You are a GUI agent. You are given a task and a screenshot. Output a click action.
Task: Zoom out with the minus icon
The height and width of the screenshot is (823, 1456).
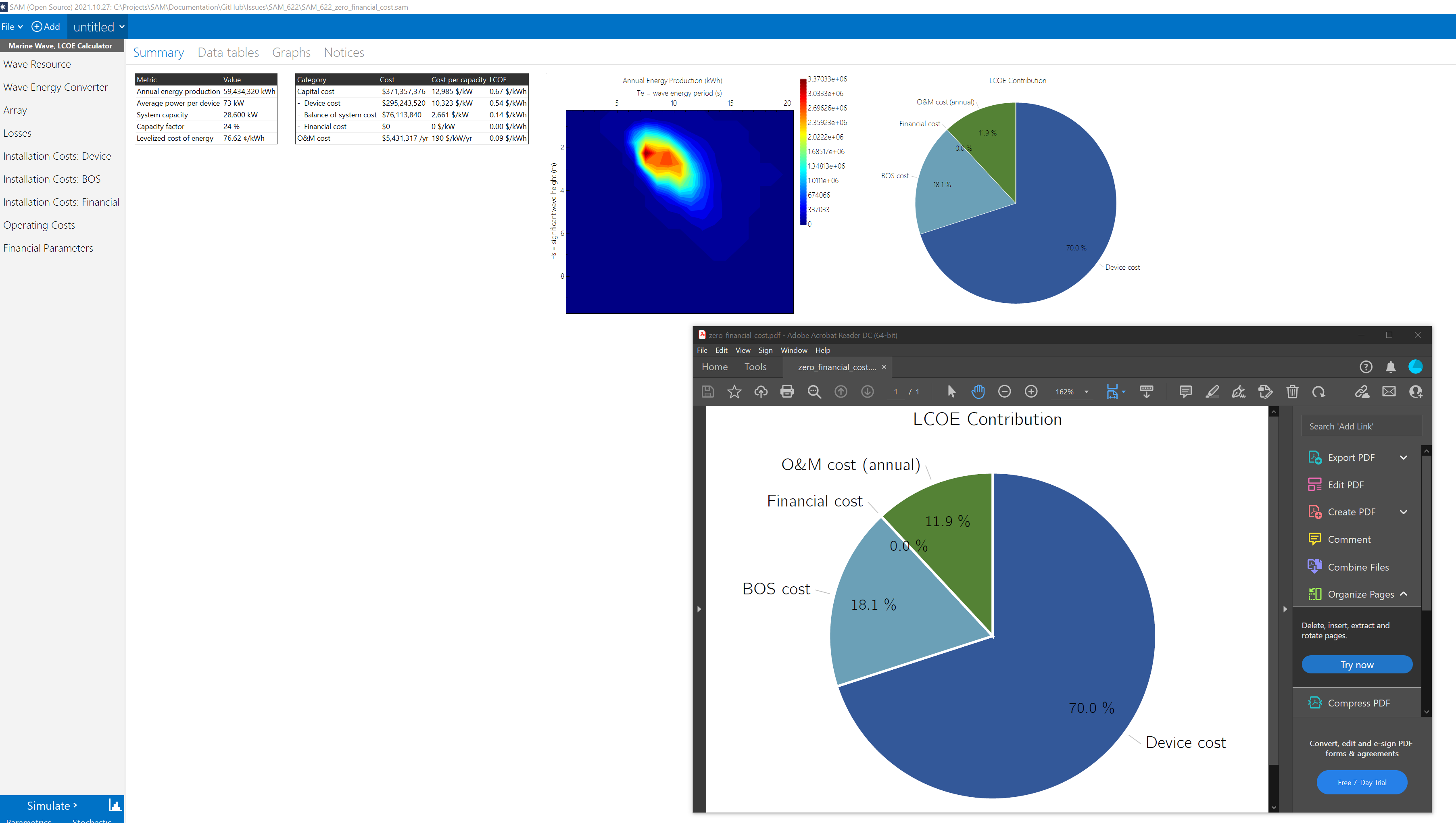pyautogui.click(x=1004, y=391)
